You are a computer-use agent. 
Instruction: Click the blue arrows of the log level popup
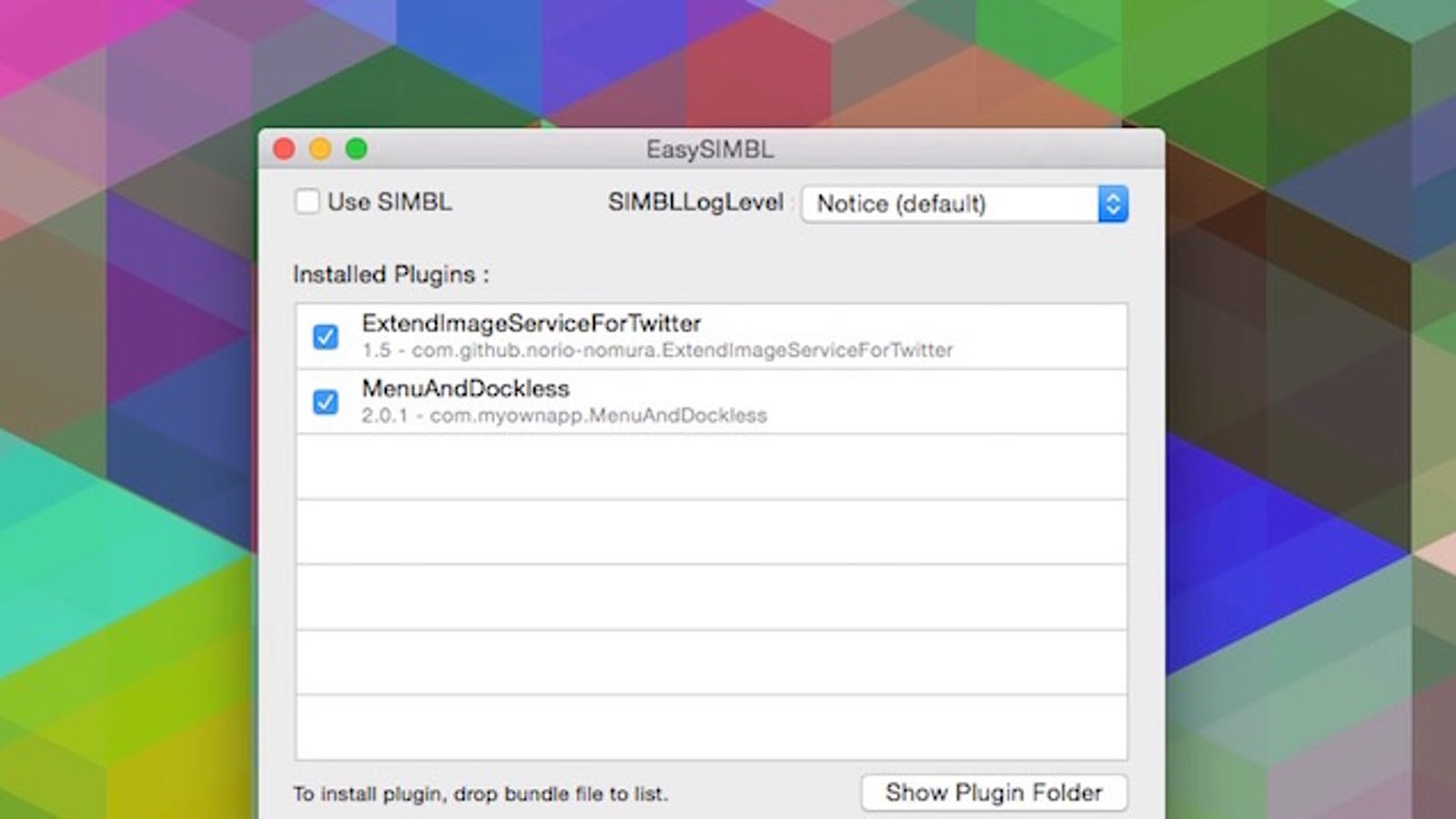click(1113, 204)
